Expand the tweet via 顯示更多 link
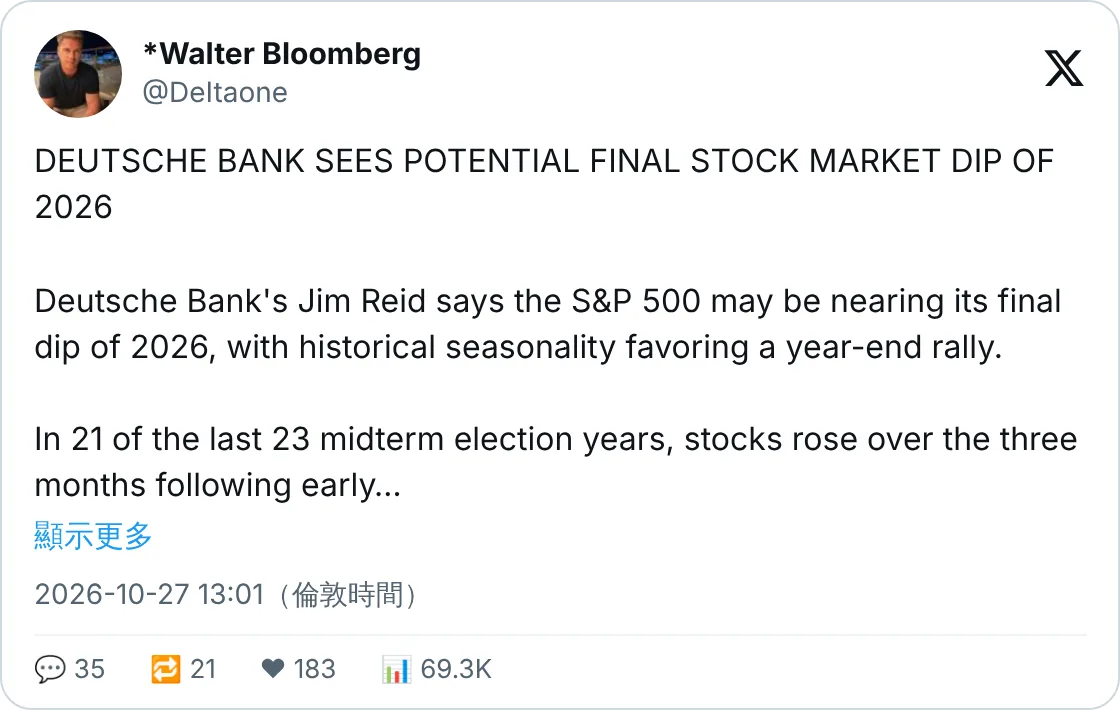This screenshot has height=712, width=1120. tap(93, 536)
